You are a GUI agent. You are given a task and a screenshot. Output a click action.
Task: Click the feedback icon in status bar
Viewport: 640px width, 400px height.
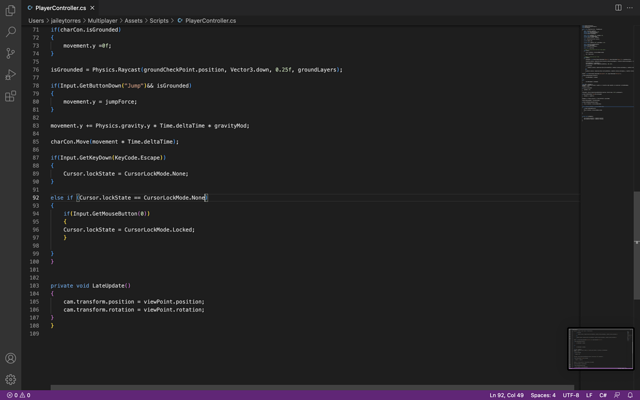point(617,395)
